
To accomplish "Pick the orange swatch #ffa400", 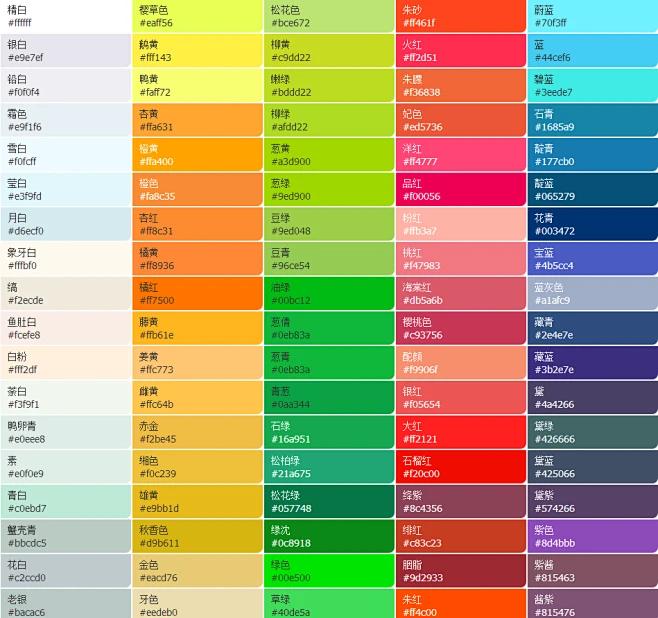I will point(197,154).
